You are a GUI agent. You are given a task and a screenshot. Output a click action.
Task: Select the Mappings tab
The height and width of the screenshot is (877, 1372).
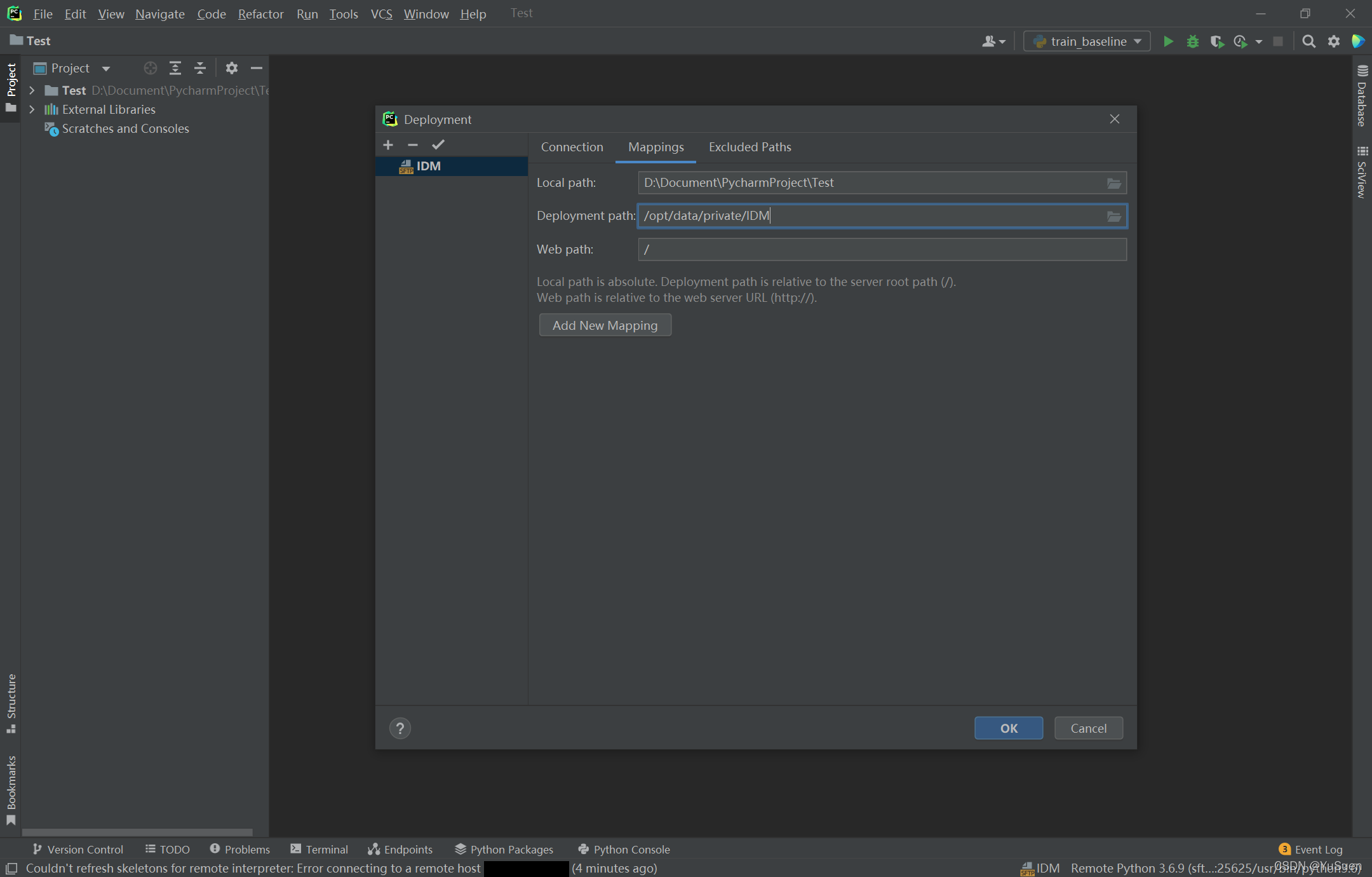click(655, 147)
